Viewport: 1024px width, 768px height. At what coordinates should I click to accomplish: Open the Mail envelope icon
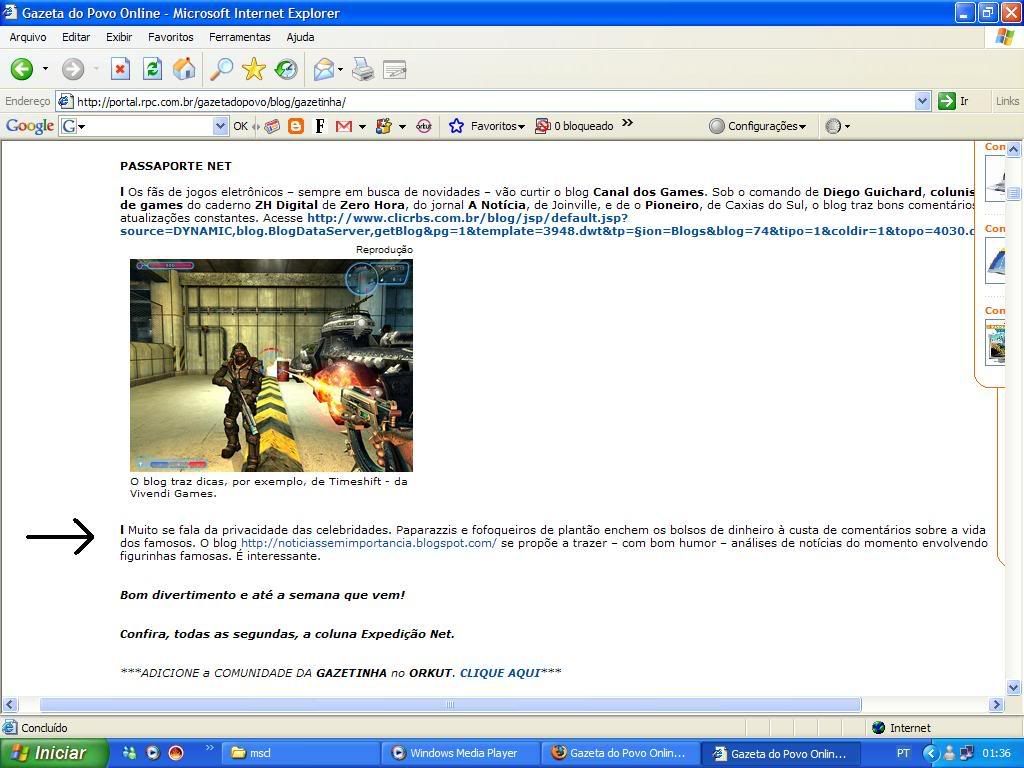(324, 69)
